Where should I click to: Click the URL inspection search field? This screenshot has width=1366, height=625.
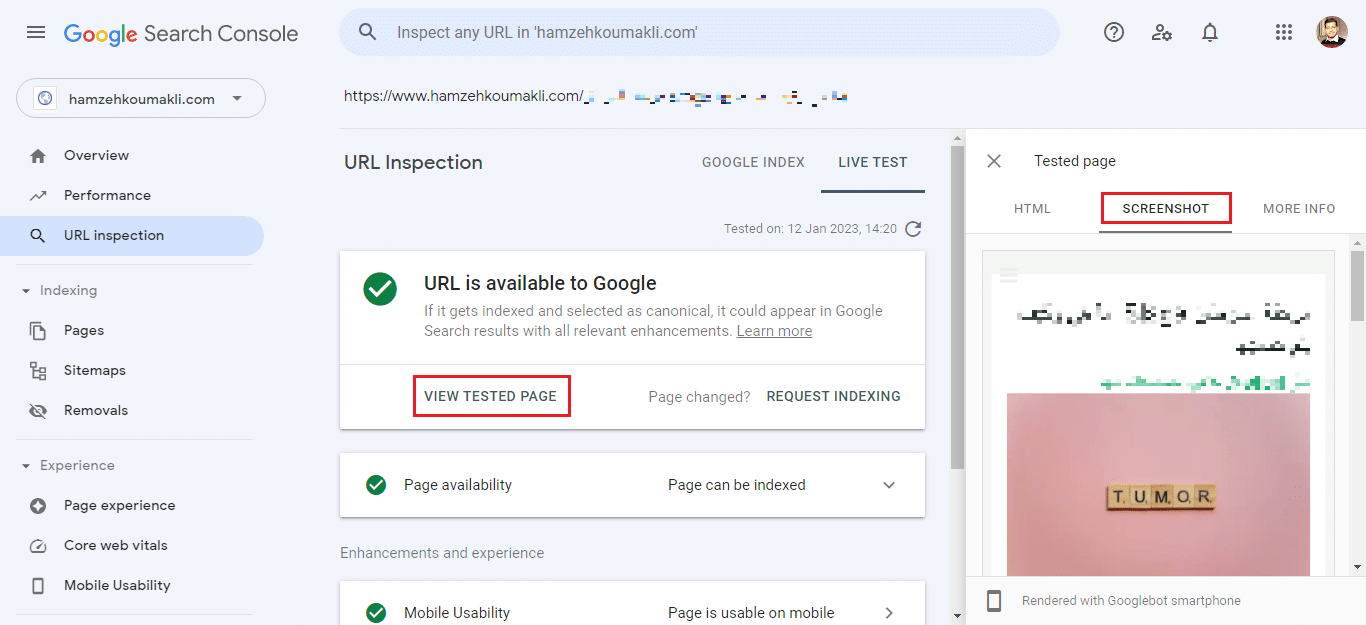700,32
